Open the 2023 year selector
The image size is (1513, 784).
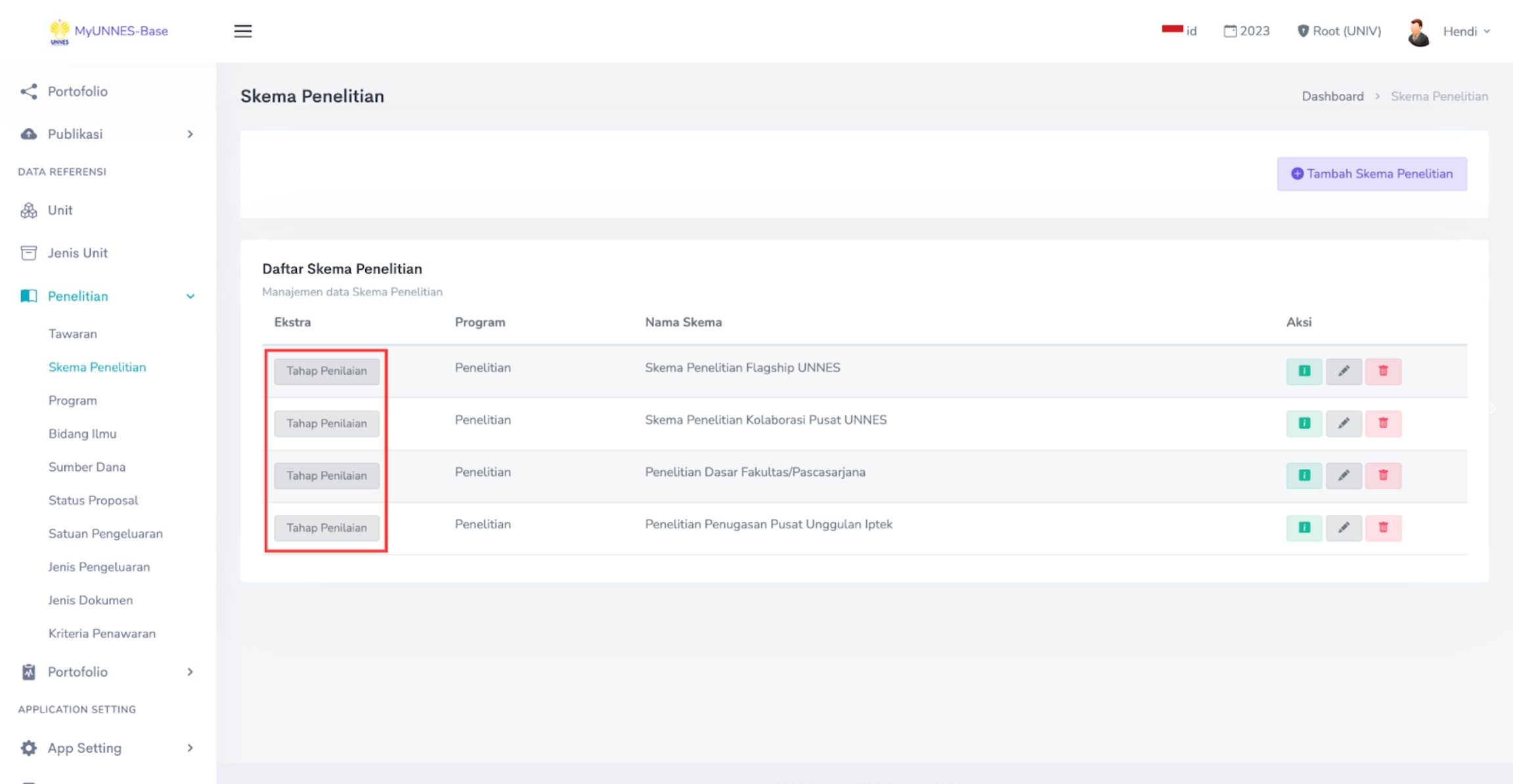pyautogui.click(x=1246, y=31)
